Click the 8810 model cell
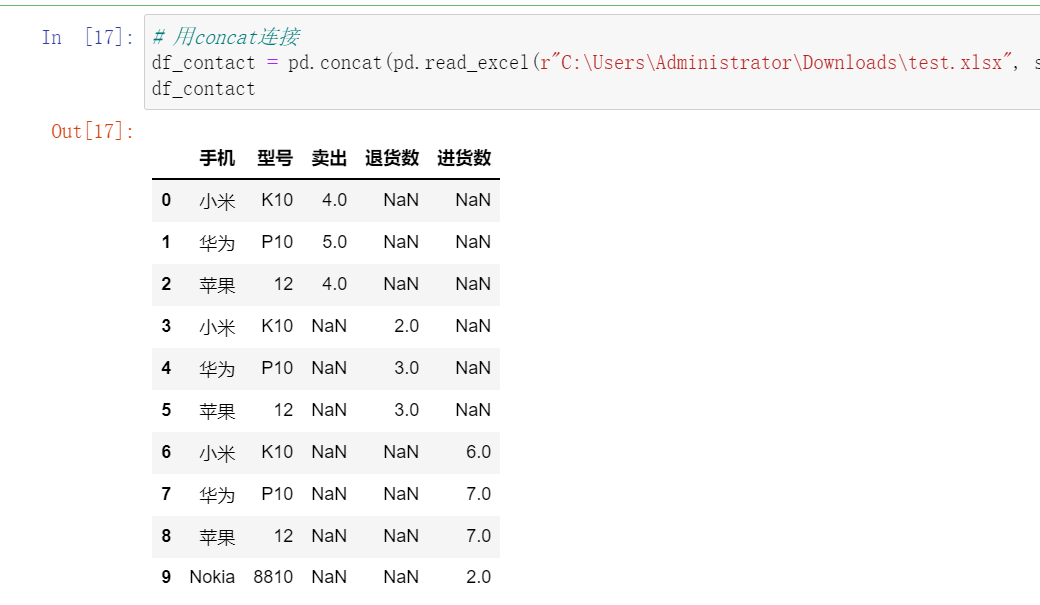Image resolution: width=1040 pixels, height=605 pixels. point(274,577)
